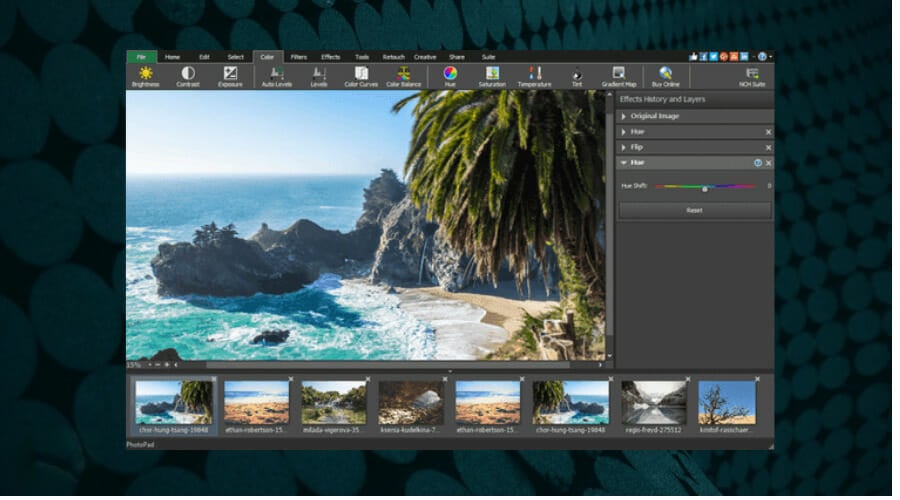900x500 pixels.
Task: Click the Hue Shift slider
Action: [x=705, y=187]
